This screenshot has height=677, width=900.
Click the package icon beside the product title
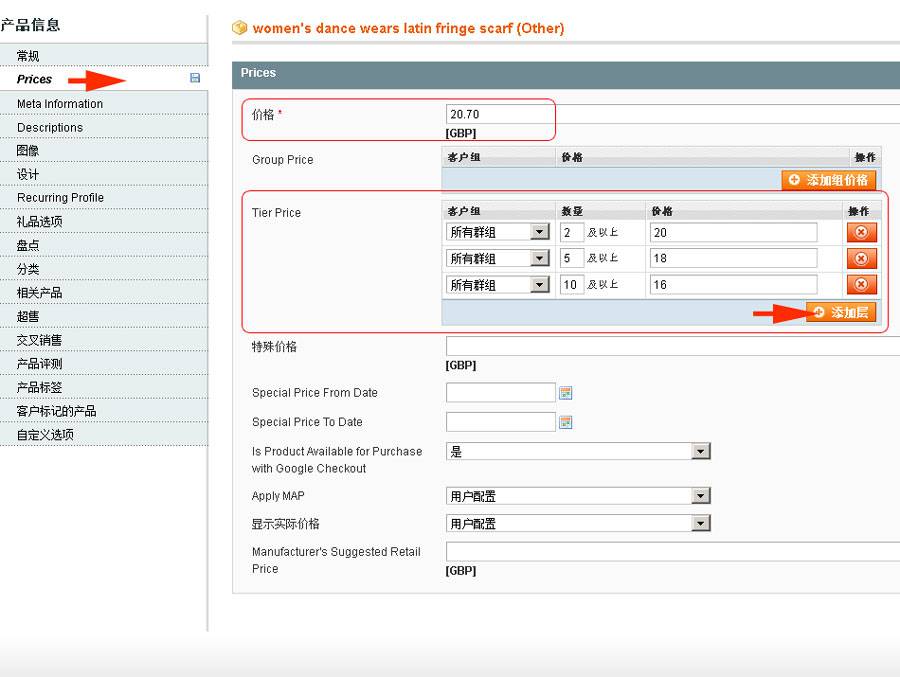[x=238, y=28]
